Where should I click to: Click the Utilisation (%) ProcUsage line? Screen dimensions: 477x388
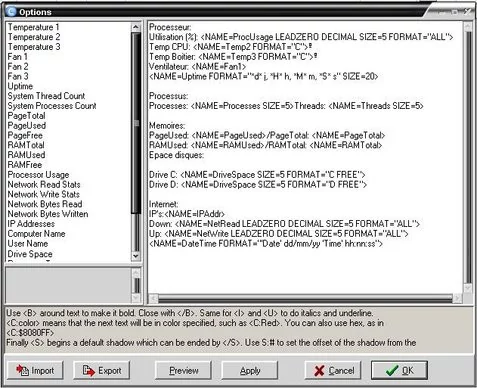tap(301, 37)
